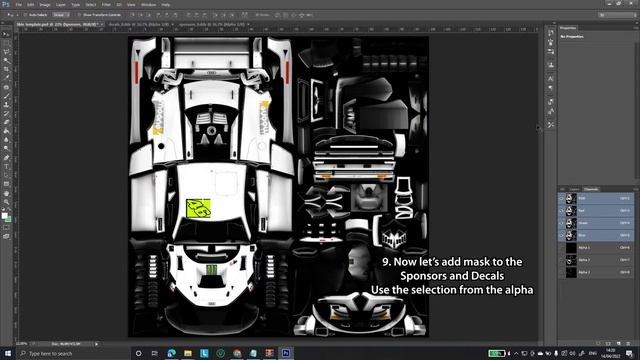Select the History Brush tool
The width and height of the screenshot is (640, 360).
6,113
